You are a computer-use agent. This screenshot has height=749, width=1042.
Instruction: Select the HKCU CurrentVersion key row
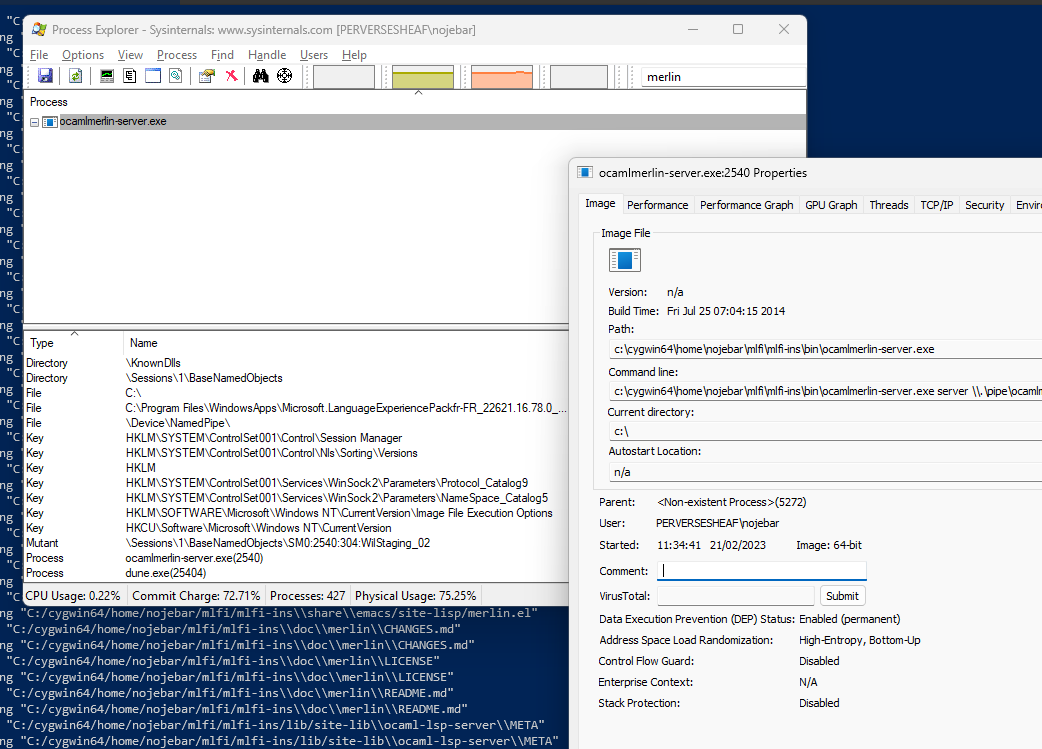pyautogui.click(x=296, y=528)
